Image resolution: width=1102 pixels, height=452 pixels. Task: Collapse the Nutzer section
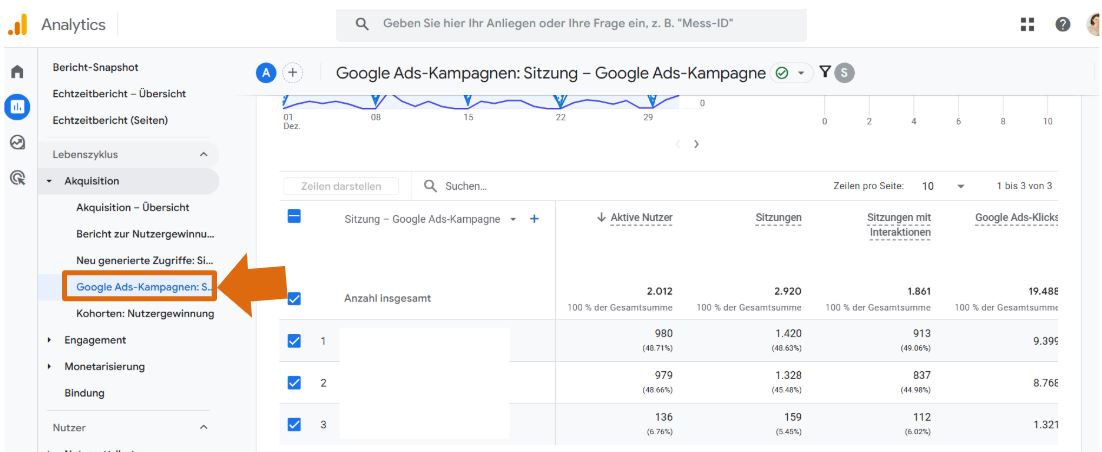coord(204,427)
